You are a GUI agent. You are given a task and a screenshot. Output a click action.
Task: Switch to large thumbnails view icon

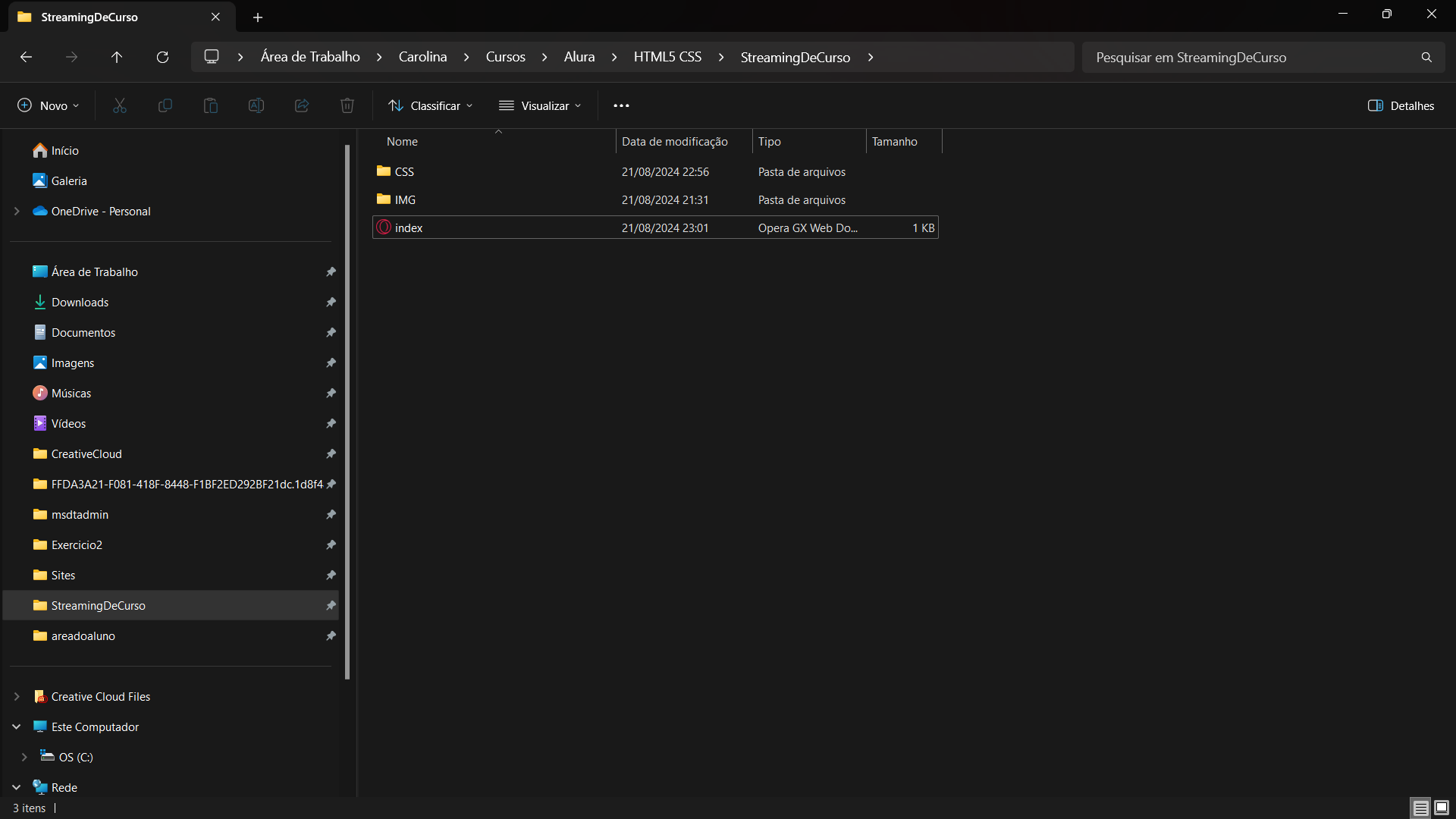(x=1442, y=808)
